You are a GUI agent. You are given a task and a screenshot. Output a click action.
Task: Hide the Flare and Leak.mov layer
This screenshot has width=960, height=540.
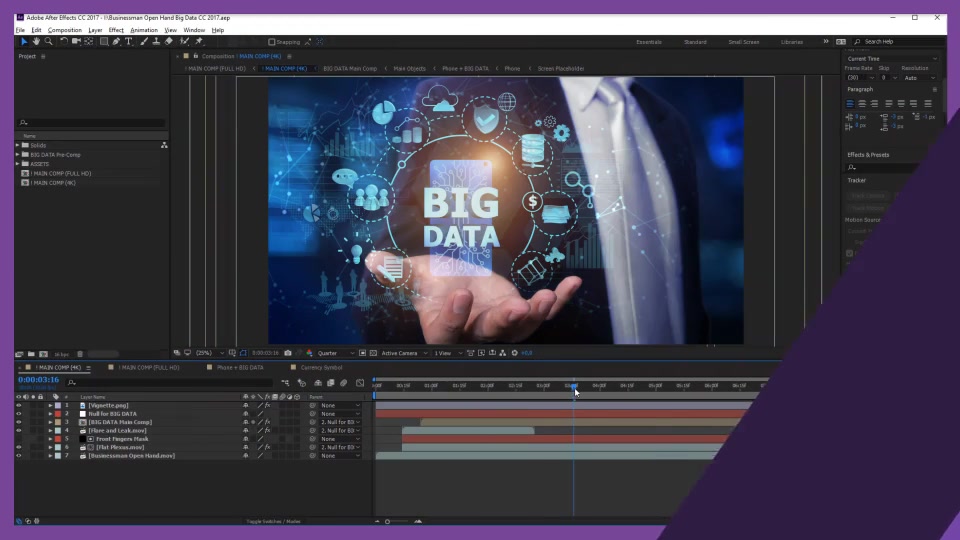[18, 430]
